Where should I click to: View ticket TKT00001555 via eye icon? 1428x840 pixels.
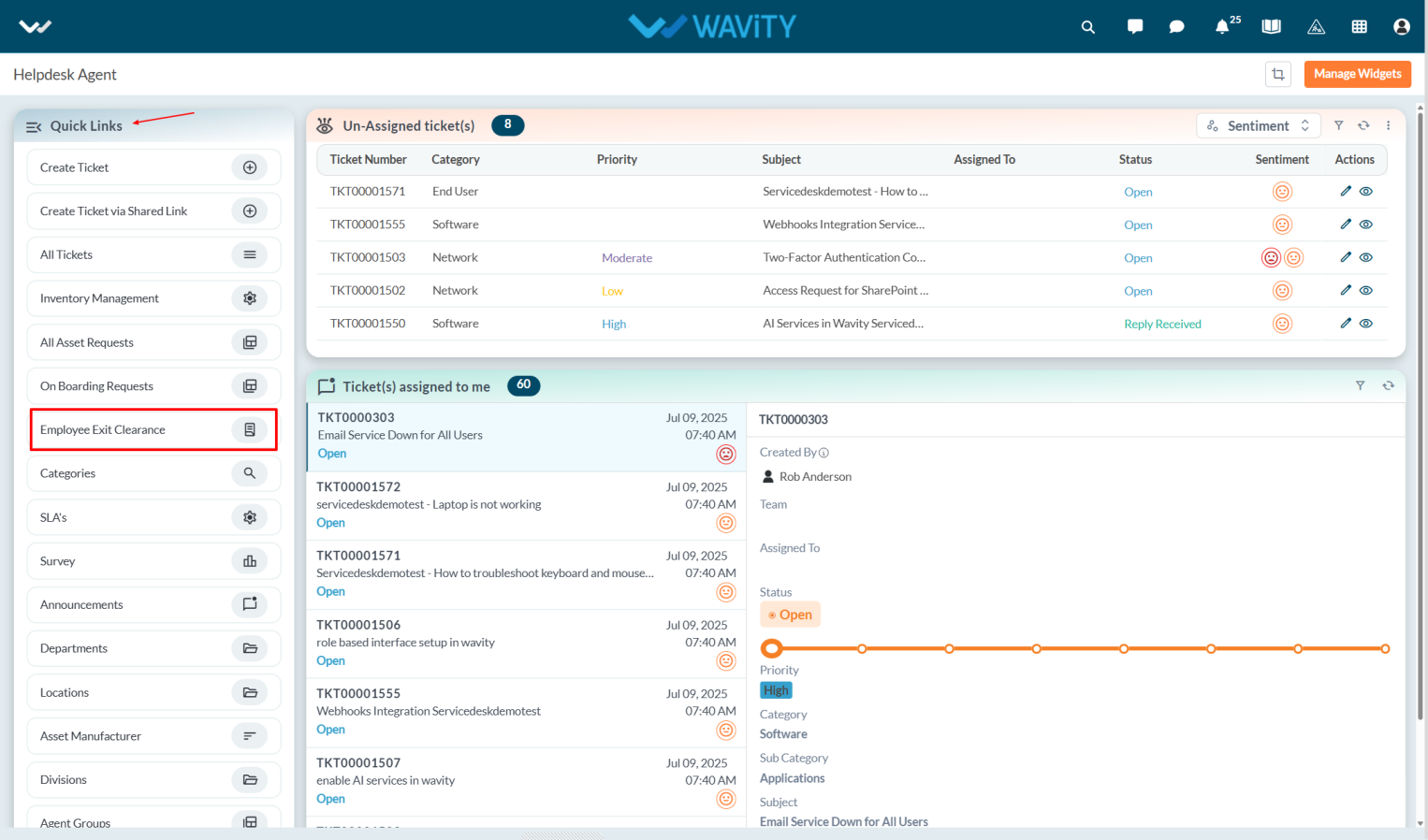click(x=1366, y=224)
